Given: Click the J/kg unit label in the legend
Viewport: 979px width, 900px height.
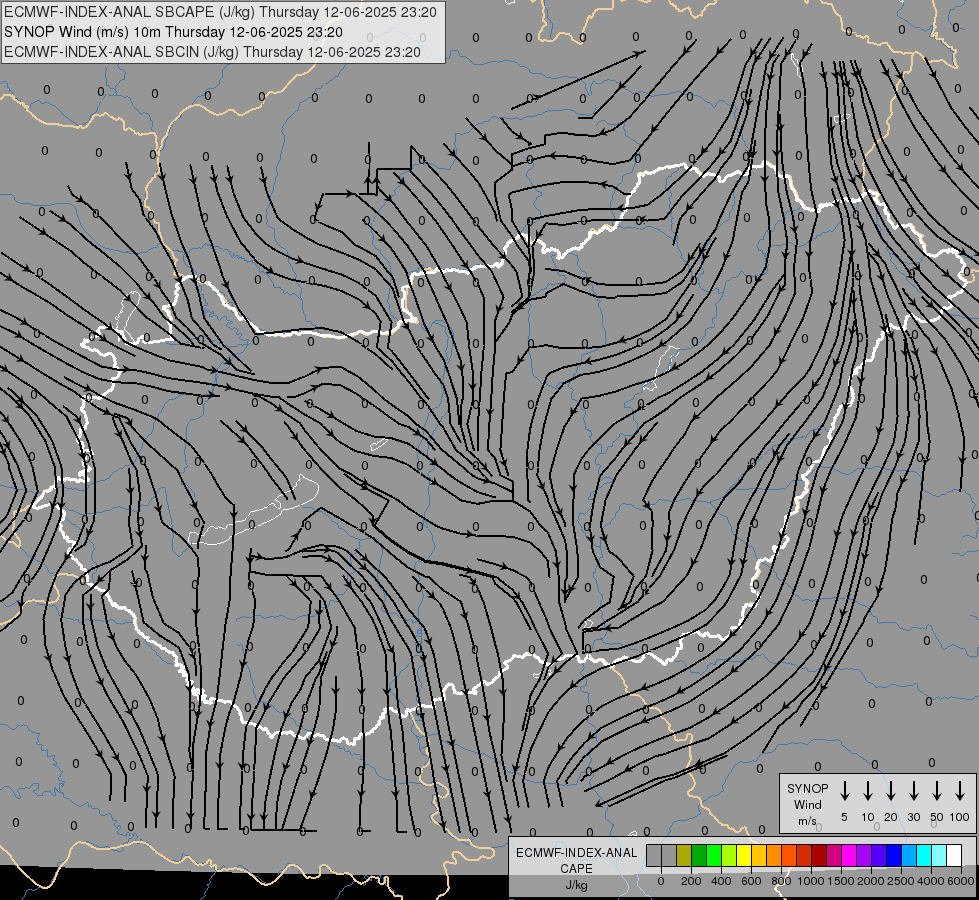Looking at the screenshot, I should pyautogui.click(x=576, y=885).
